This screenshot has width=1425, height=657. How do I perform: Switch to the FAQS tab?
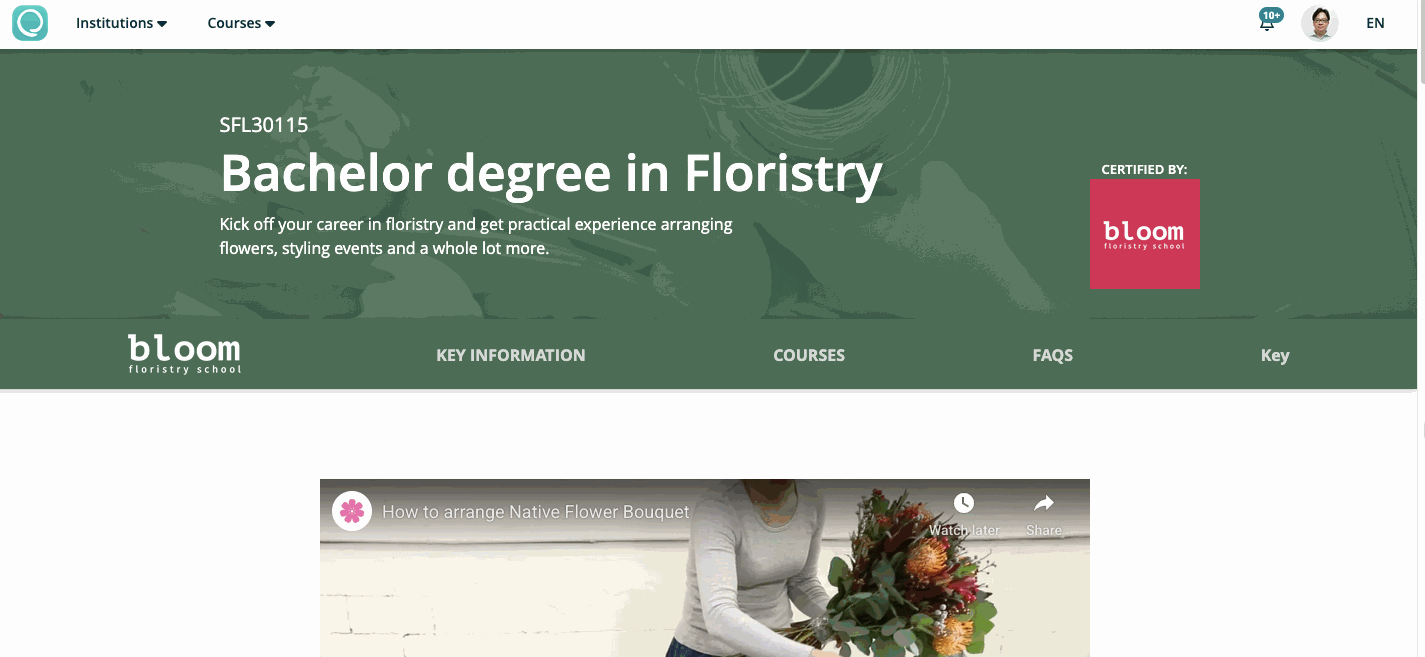pyautogui.click(x=1053, y=355)
